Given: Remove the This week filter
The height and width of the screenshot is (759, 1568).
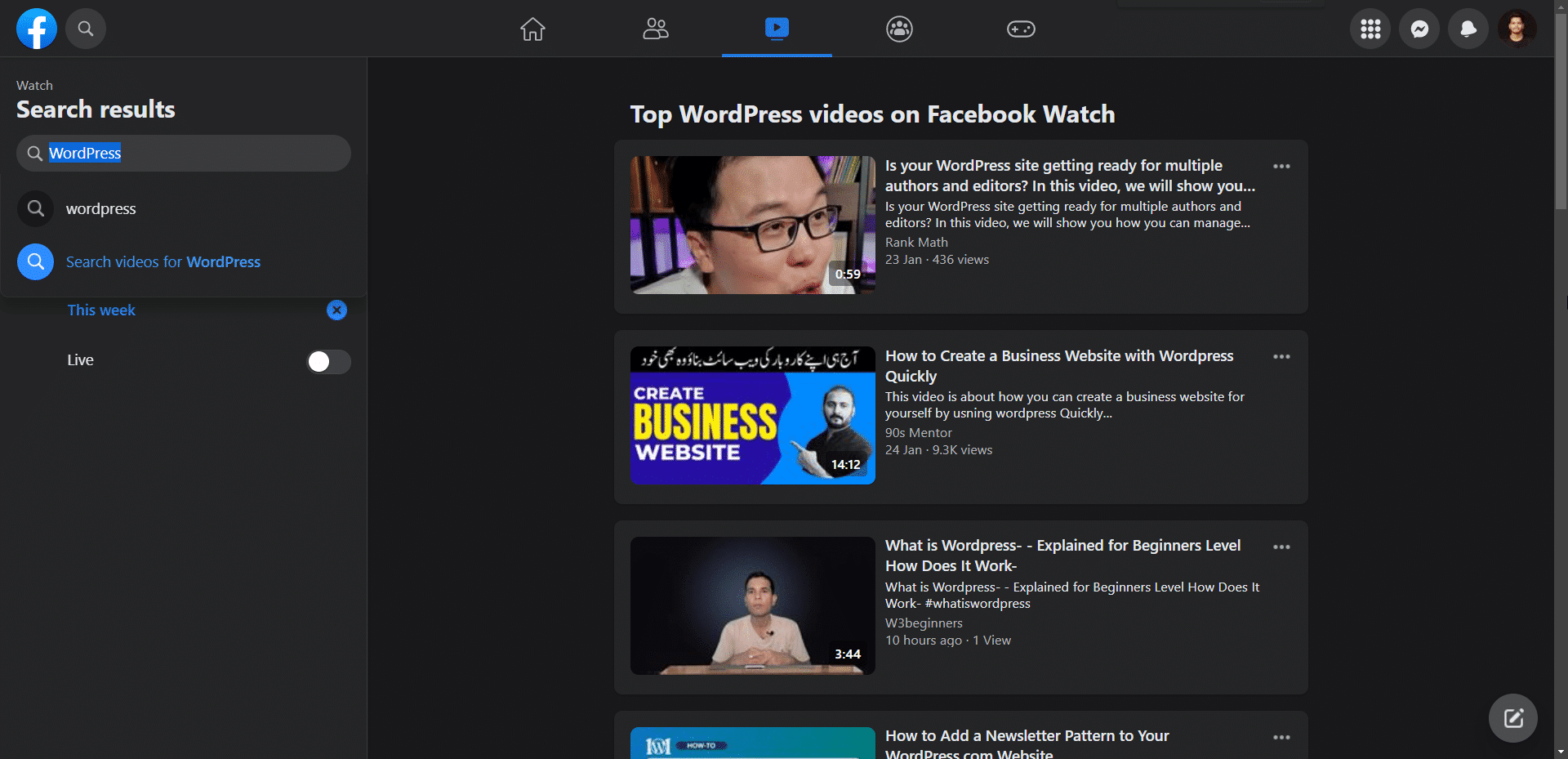Looking at the screenshot, I should (336, 310).
